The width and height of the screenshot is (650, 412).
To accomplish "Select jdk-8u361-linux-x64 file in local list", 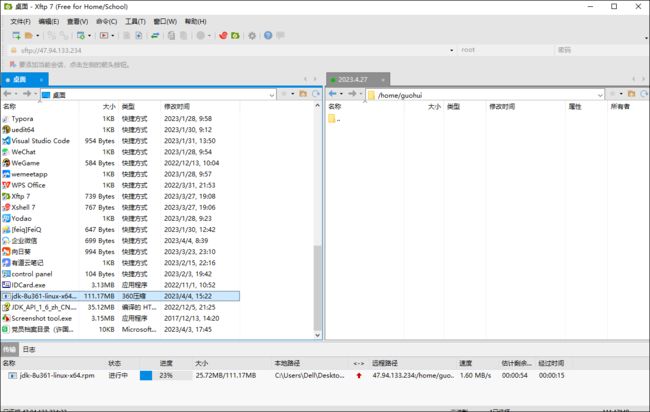I will (120, 296).
